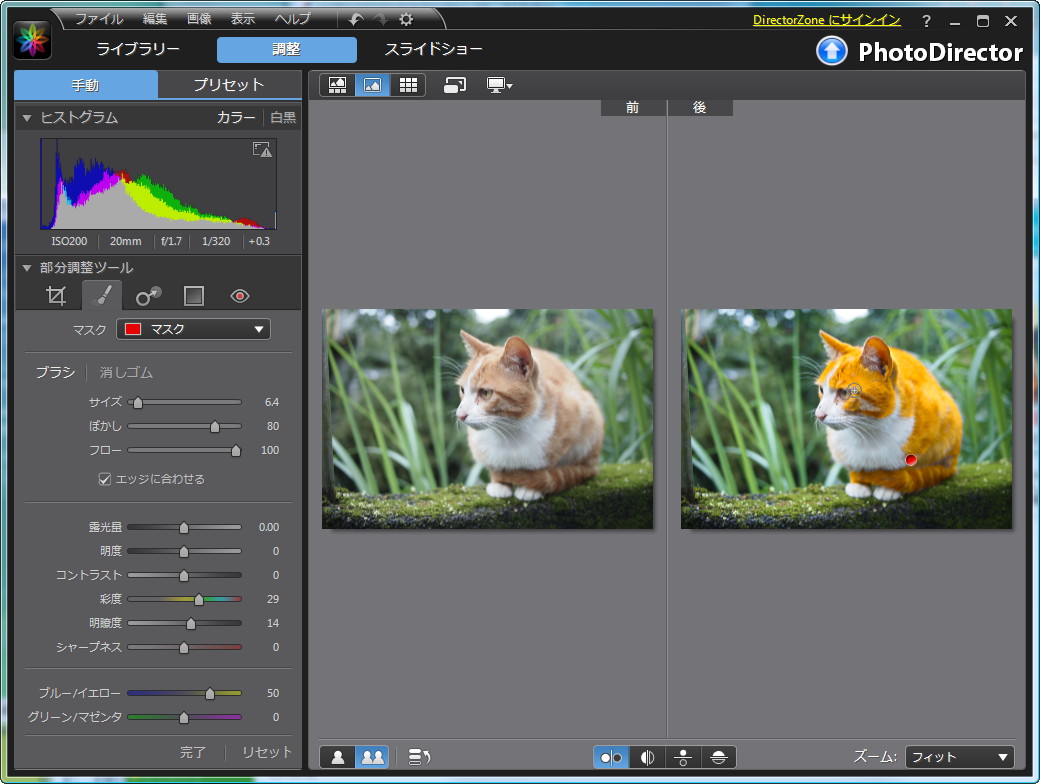Open the ファイル menu
The height and width of the screenshot is (784, 1040).
[96, 18]
